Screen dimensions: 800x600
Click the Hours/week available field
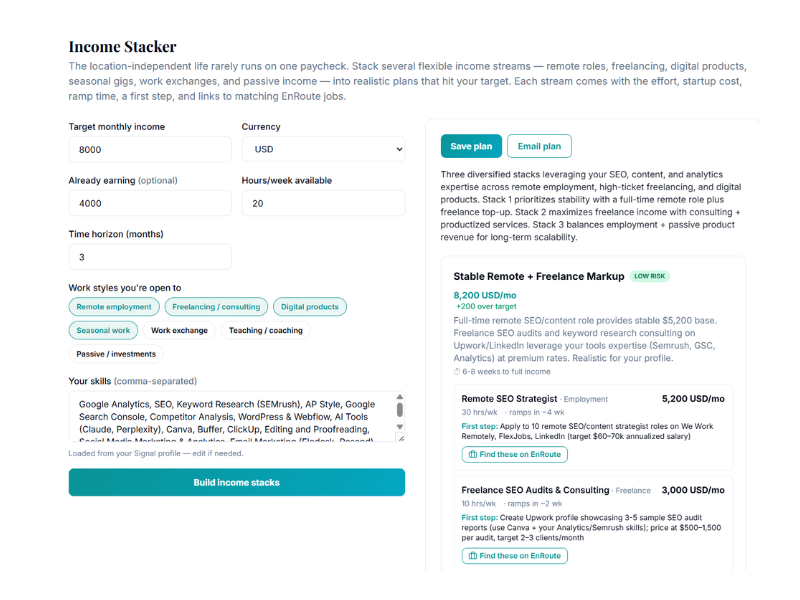click(323, 203)
